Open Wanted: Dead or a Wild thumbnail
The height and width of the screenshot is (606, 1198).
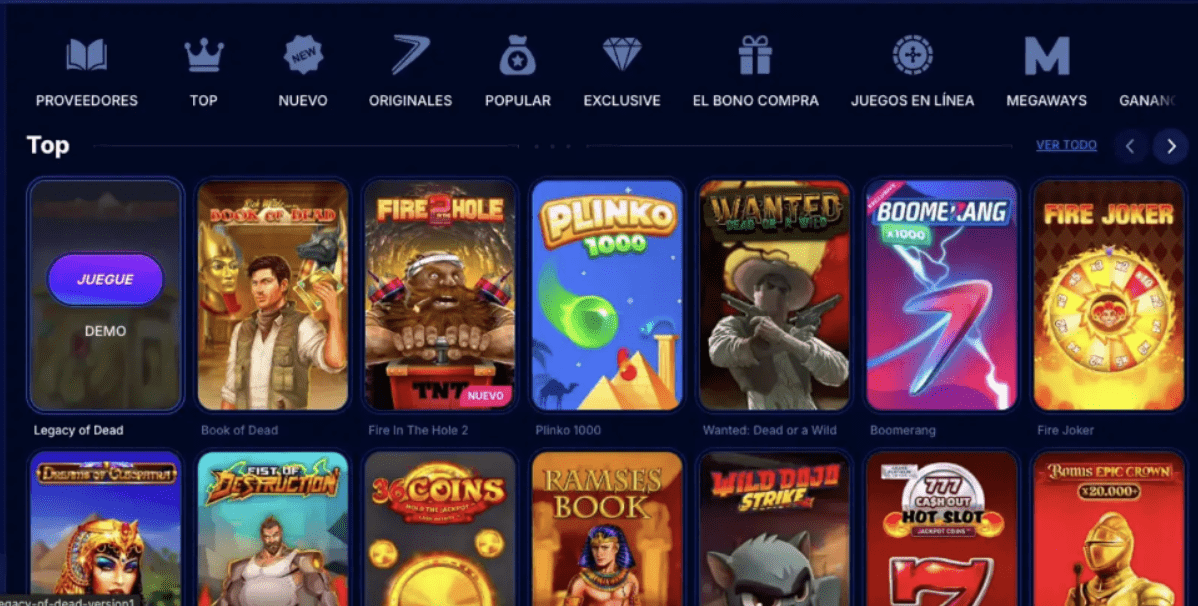774,295
